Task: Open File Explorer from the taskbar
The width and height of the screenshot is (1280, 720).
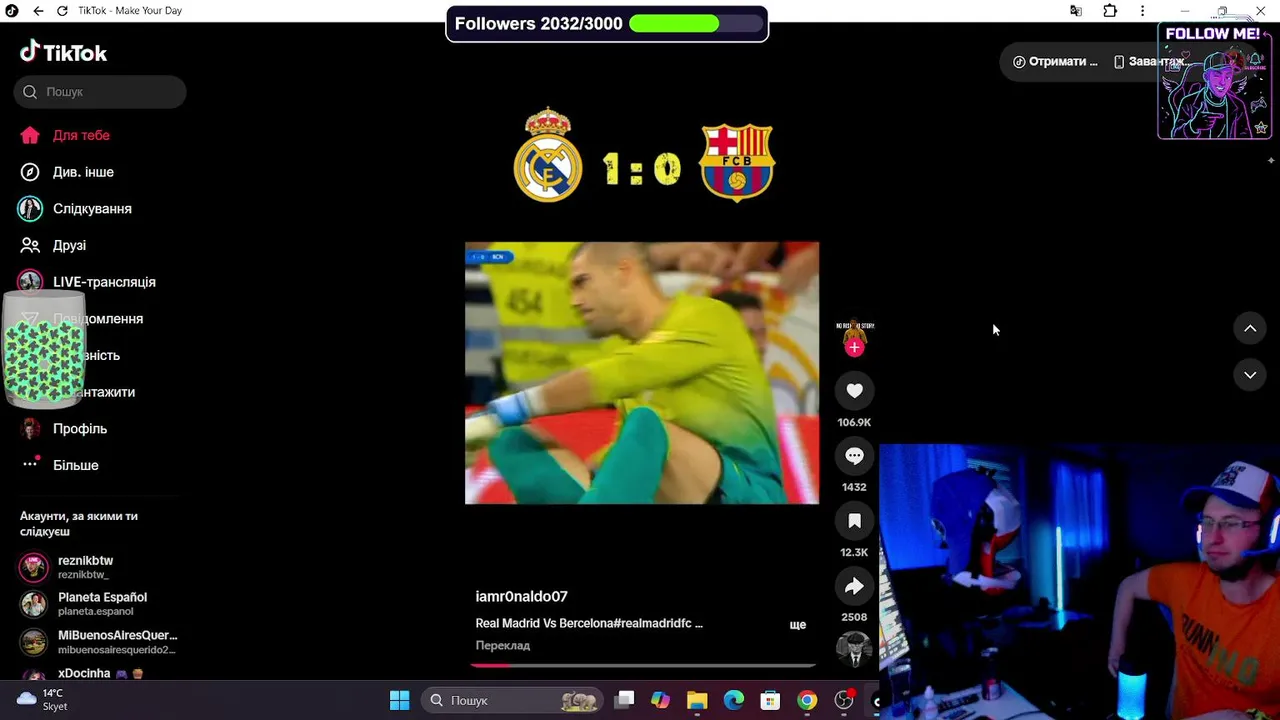Action: (697, 700)
